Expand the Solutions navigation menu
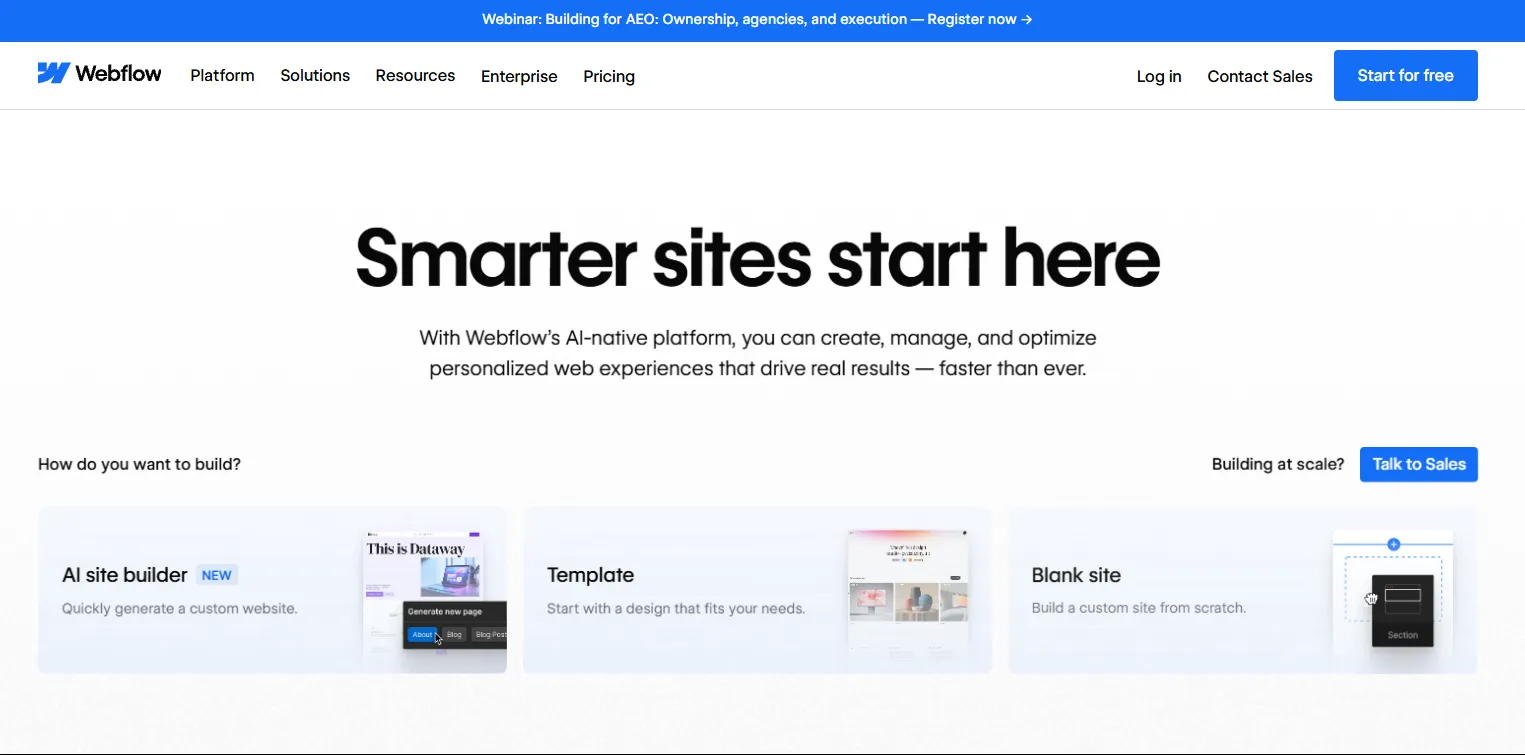This screenshot has width=1525, height=755. [x=315, y=76]
